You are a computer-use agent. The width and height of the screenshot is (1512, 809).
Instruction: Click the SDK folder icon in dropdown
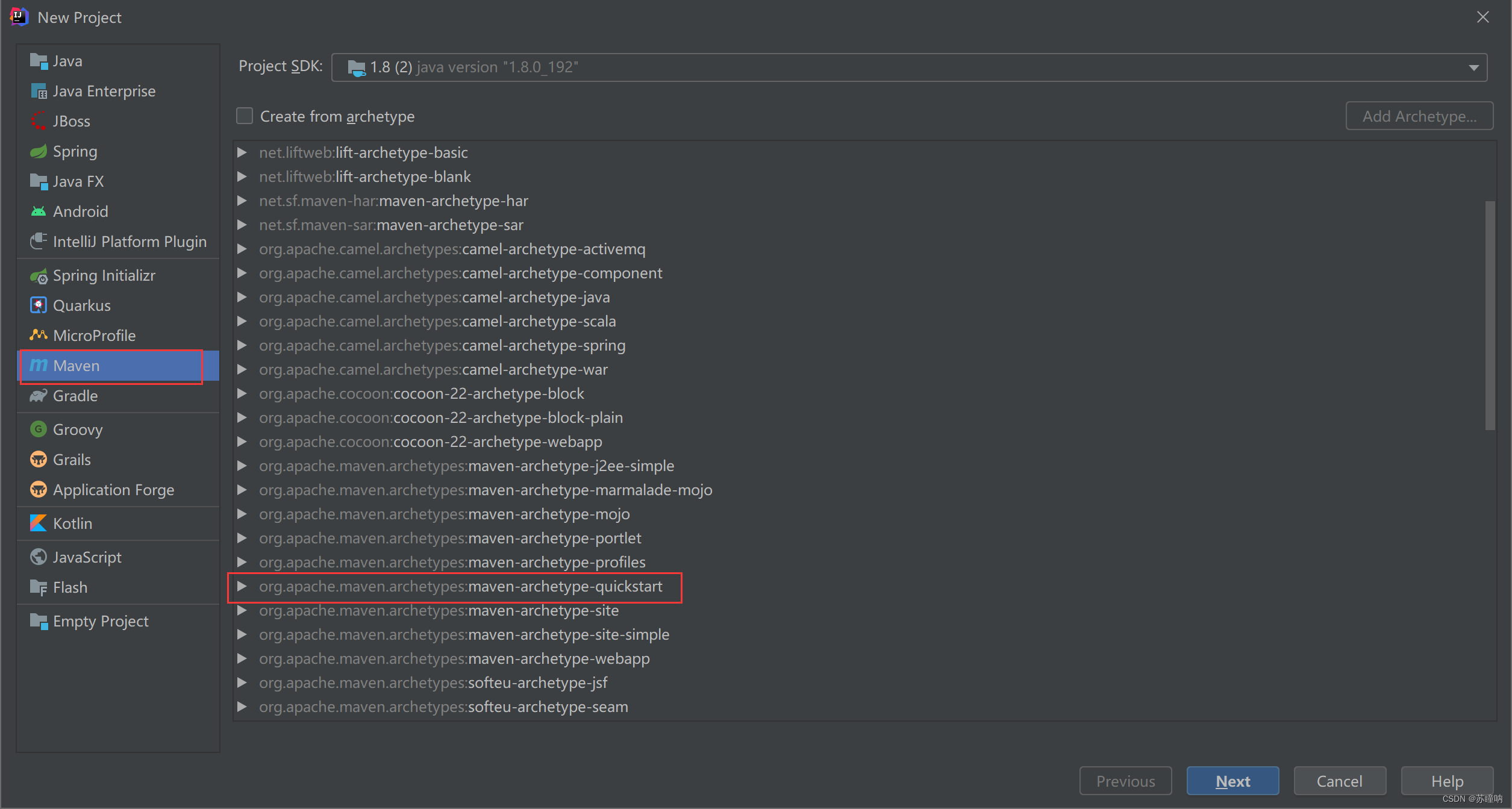click(x=357, y=67)
